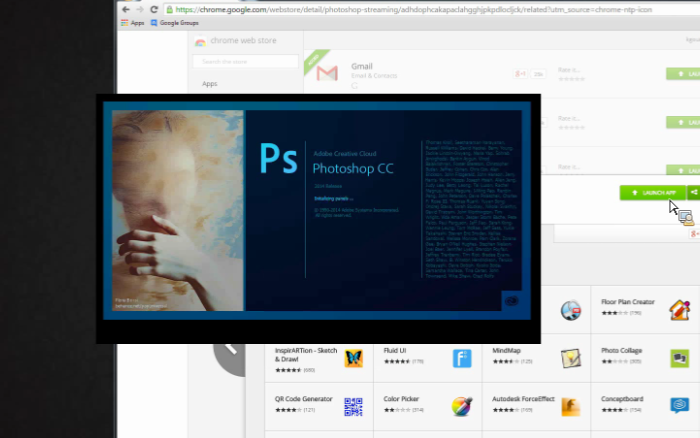
Task: Click the Gmail app title link
Action: [361, 67]
